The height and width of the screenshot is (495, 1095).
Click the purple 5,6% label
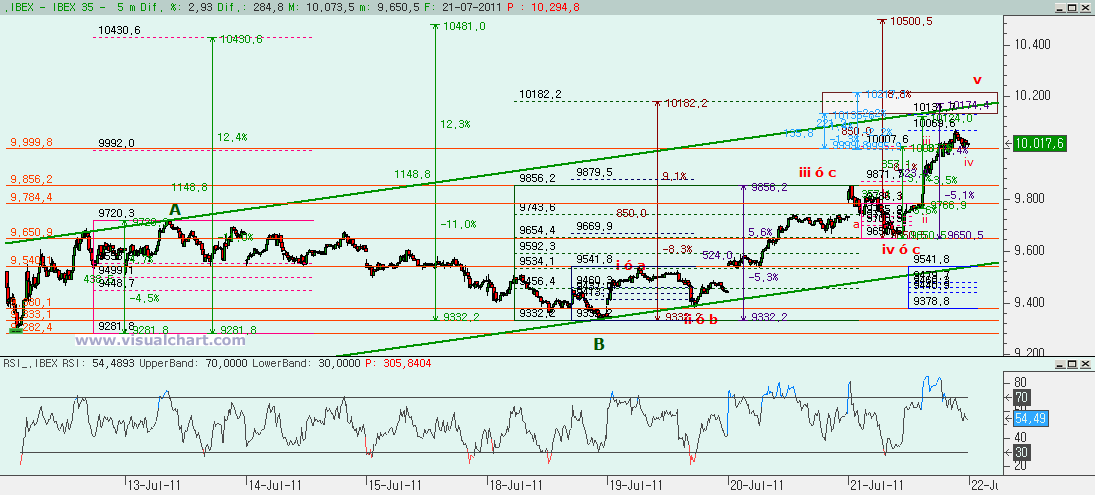pos(760,232)
